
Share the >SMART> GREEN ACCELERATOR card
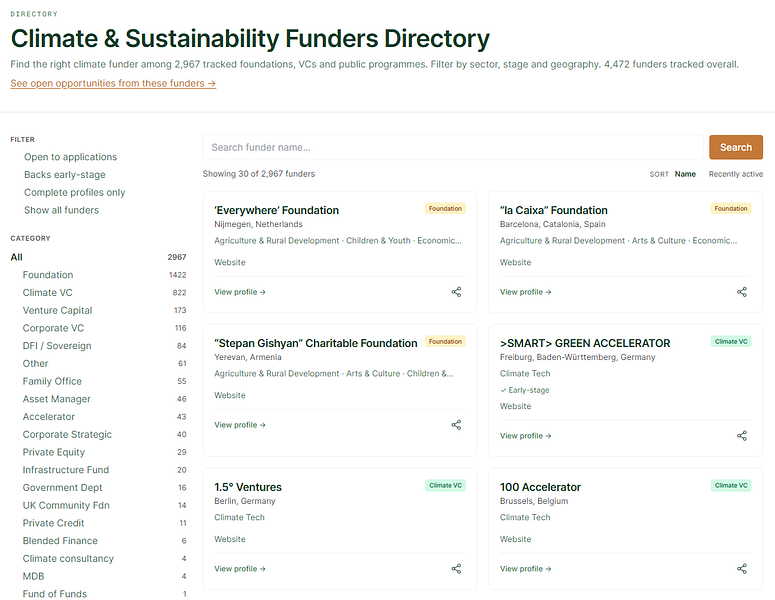[x=742, y=436]
